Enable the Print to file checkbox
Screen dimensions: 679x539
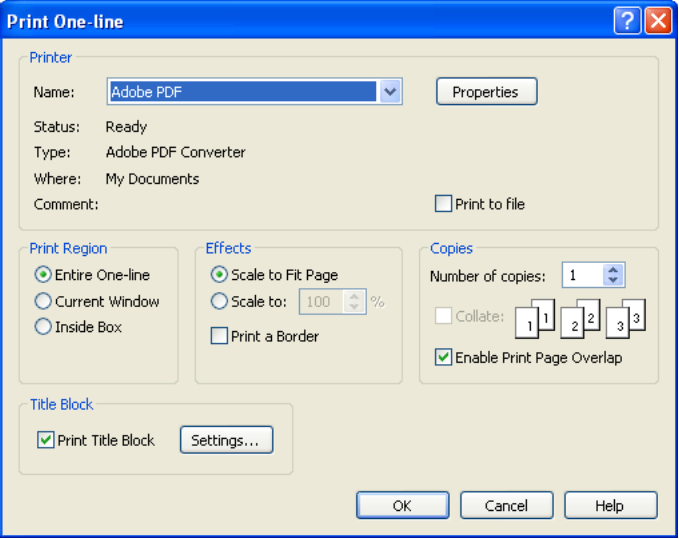(444, 204)
